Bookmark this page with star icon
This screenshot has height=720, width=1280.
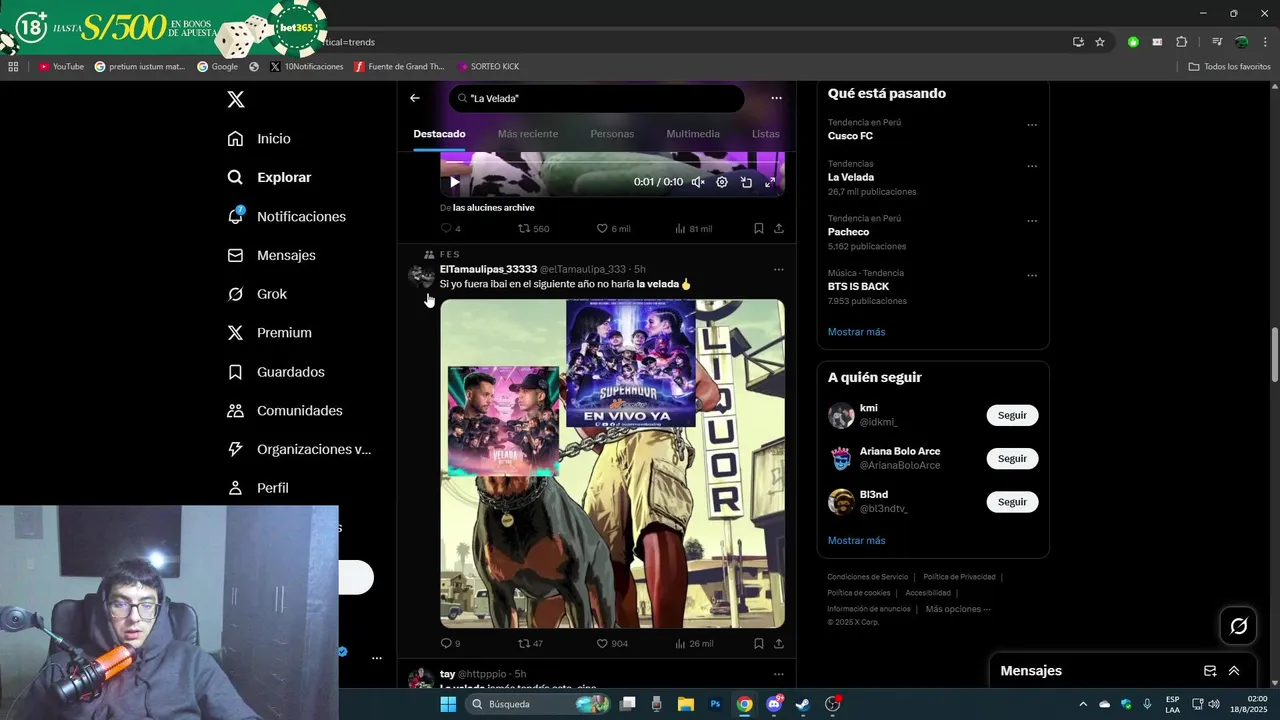pos(1100,42)
